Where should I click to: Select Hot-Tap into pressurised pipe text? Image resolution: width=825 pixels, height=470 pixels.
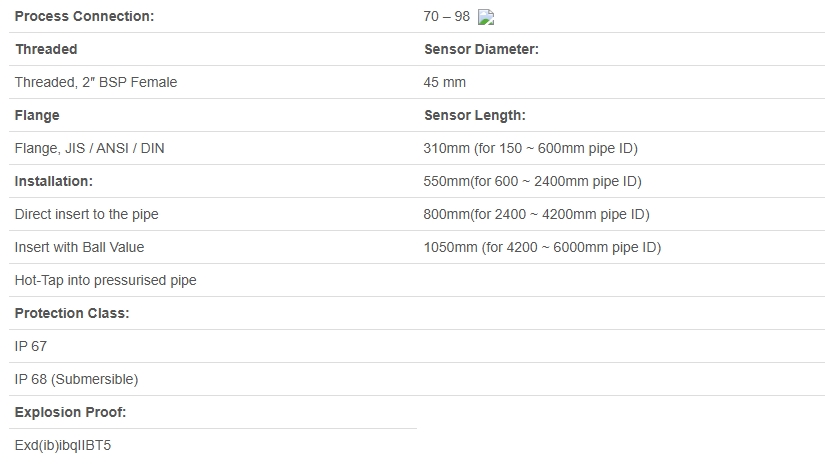(106, 280)
